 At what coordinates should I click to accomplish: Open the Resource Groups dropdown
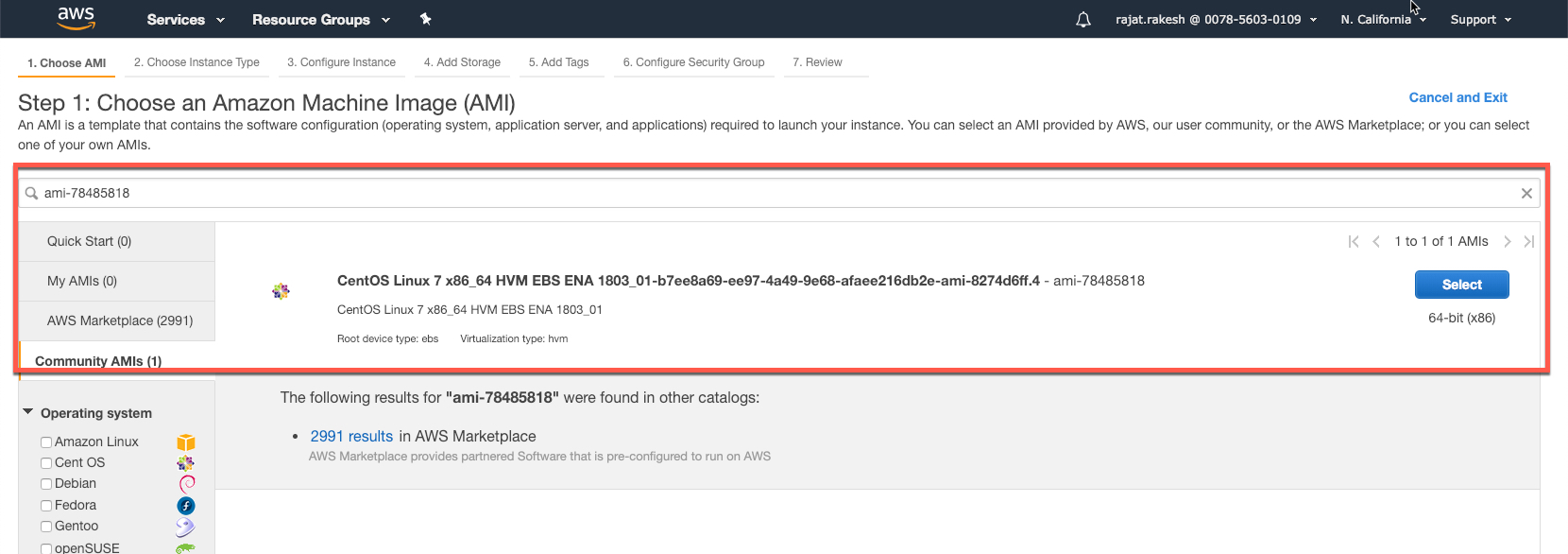tap(321, 20)
